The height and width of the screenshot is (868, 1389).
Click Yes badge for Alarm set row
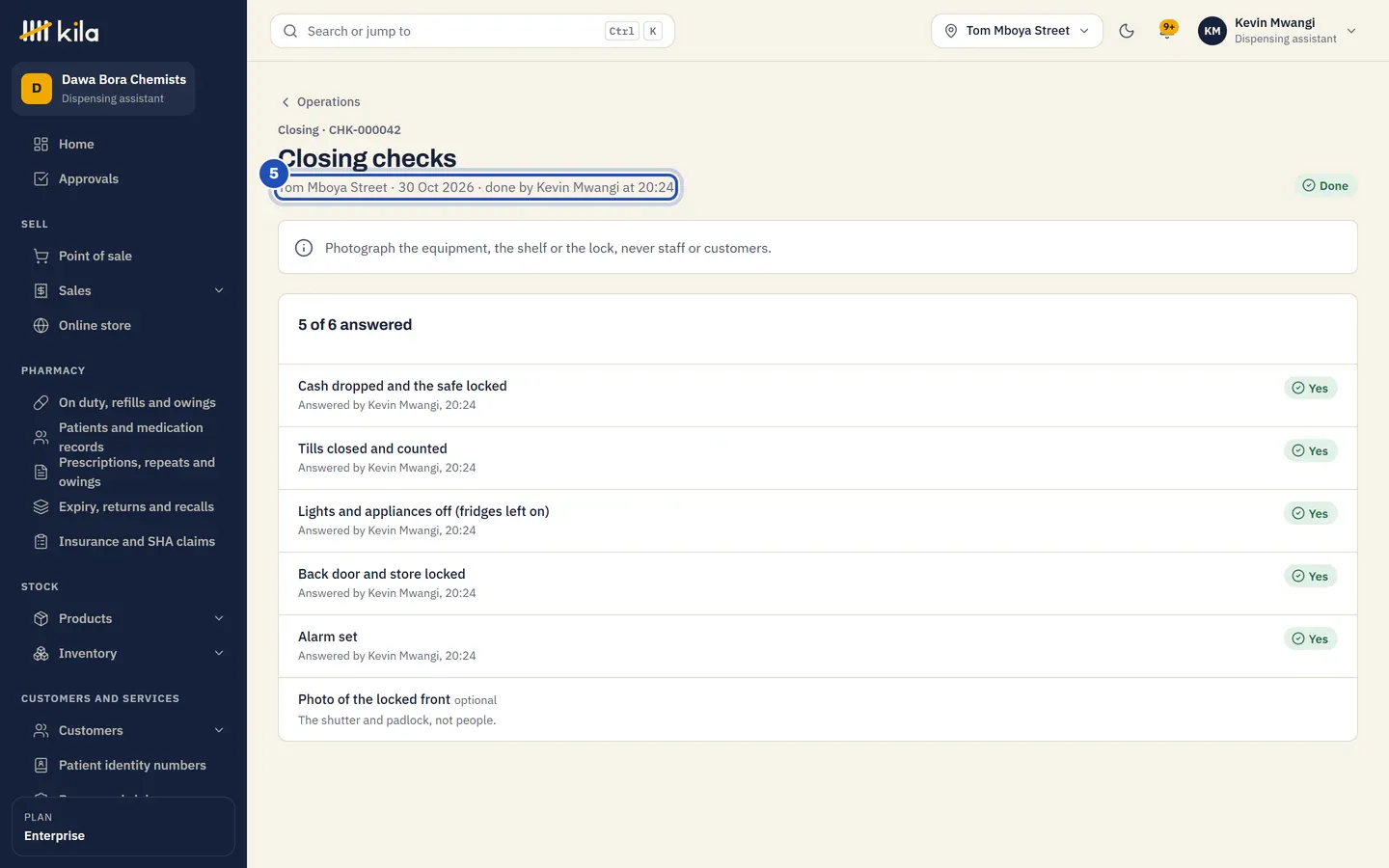tap(1310, 638)
